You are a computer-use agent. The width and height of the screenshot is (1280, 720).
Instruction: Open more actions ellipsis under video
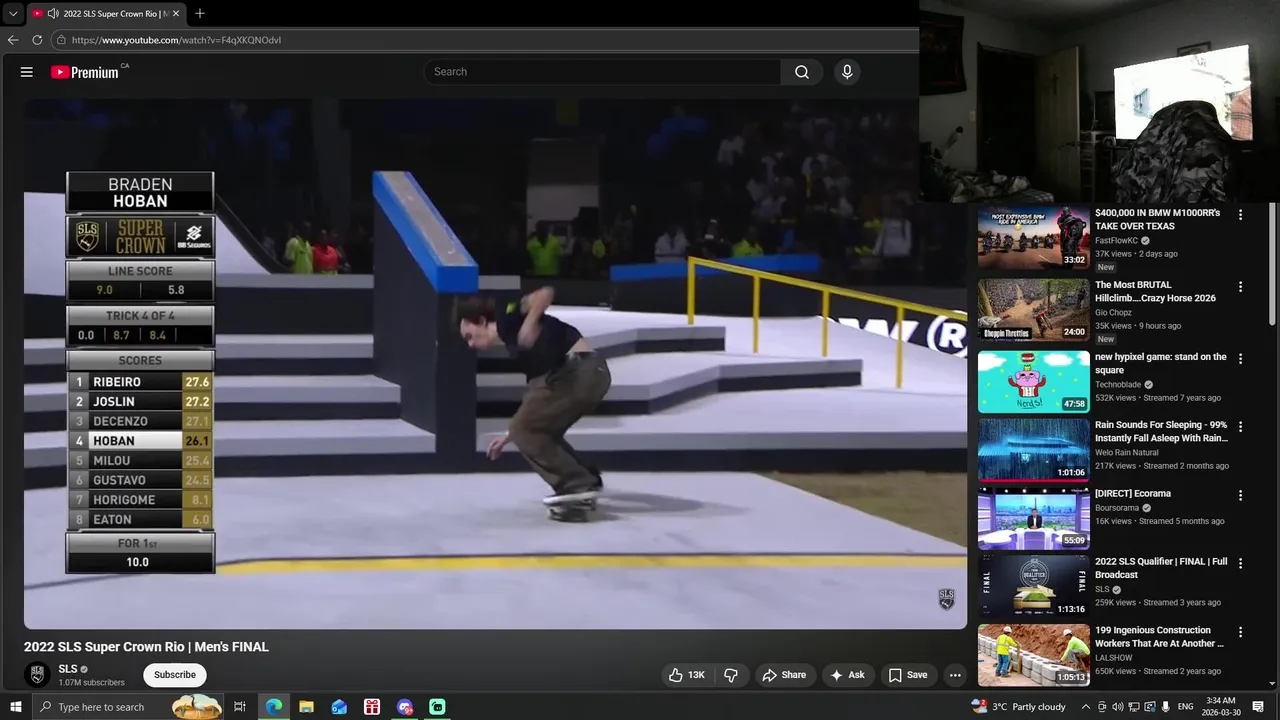pos(955,675)
